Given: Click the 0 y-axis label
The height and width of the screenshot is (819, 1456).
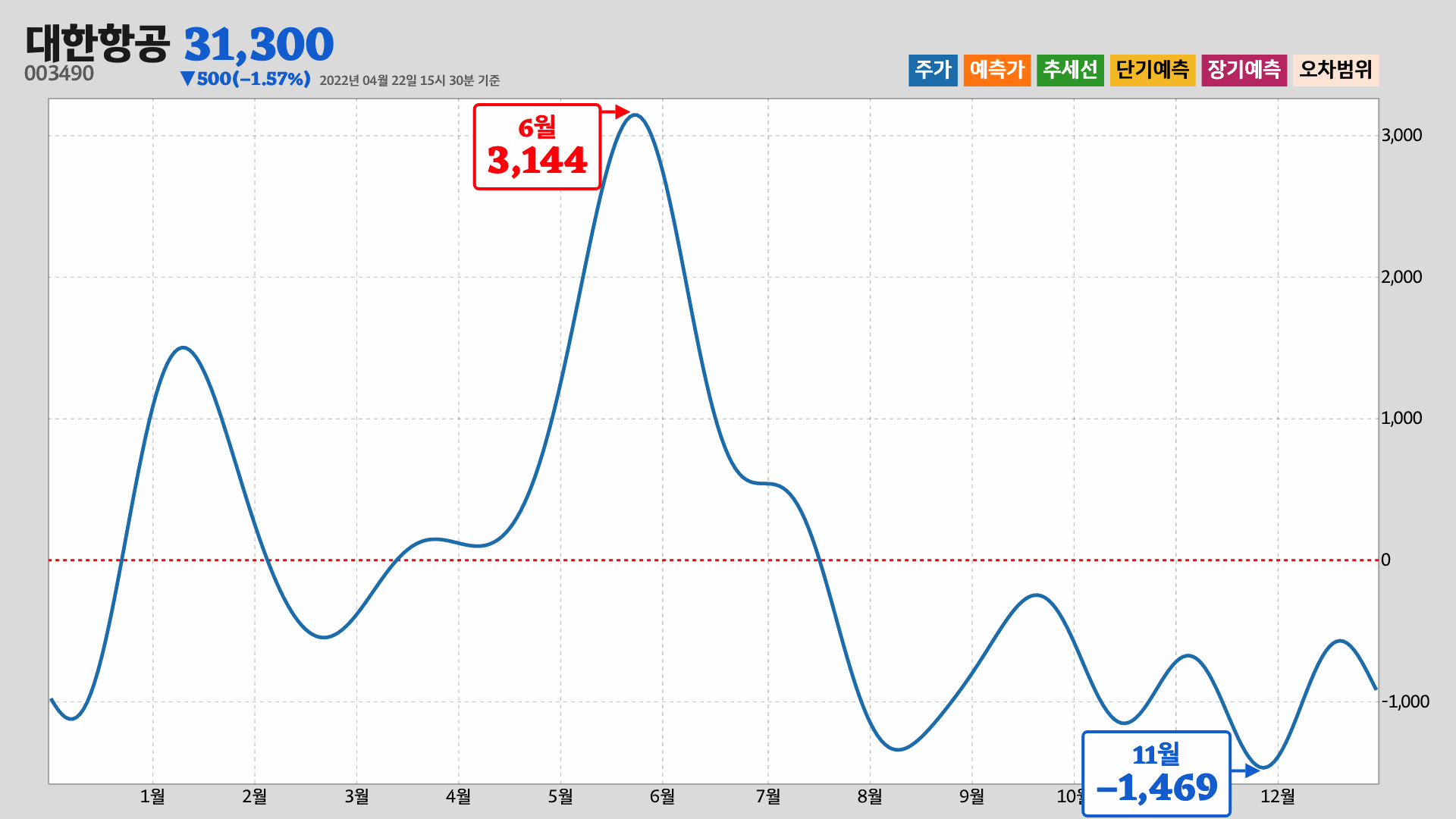Looking at the screenshot, I should click(x=1385, y=560).
